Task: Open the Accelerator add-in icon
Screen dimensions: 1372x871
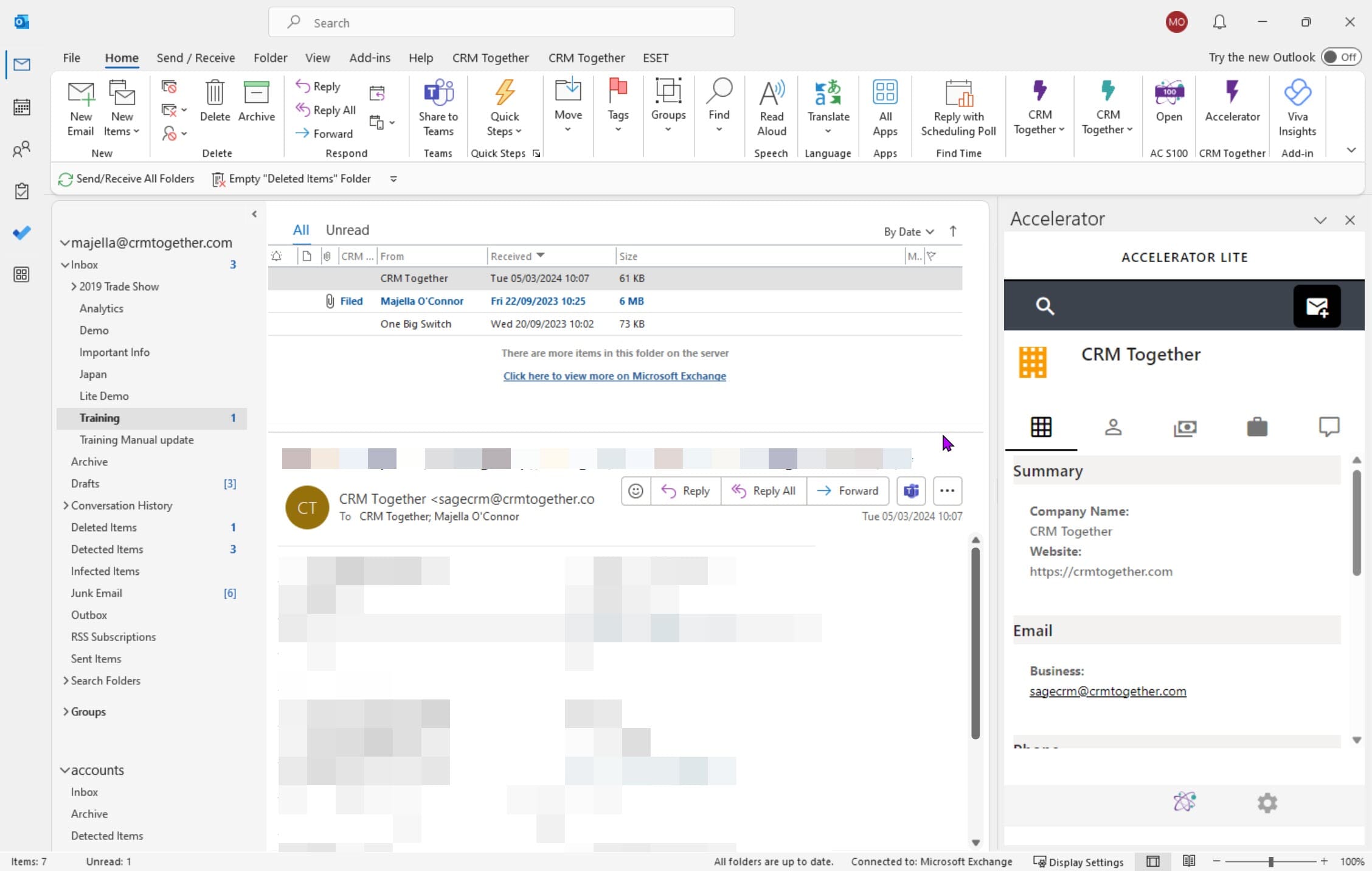Action: [x=1232, y=108]
